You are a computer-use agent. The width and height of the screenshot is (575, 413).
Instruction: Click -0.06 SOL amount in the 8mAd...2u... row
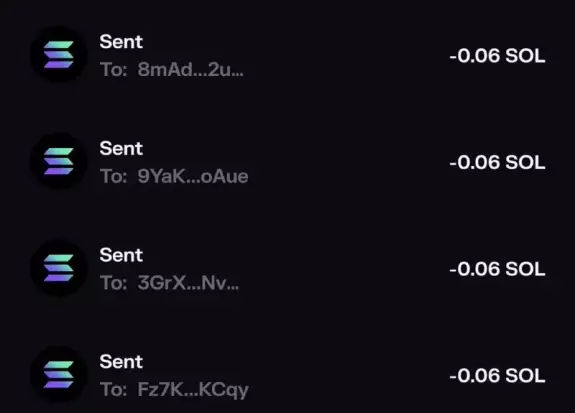tap(497, 56)
